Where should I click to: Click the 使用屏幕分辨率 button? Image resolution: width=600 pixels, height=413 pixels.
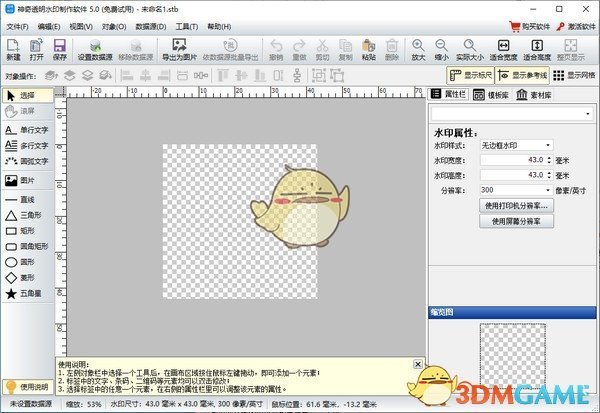[x=516, y=221]
